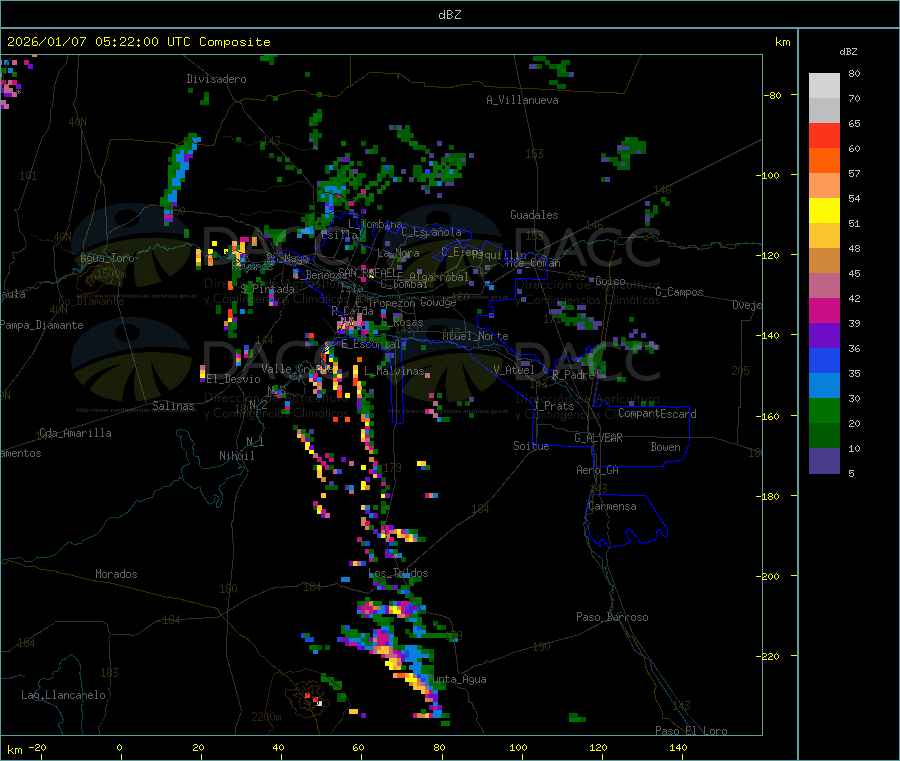
Task: Click the Nihuil place label
Action: click(x=237, y=456)
